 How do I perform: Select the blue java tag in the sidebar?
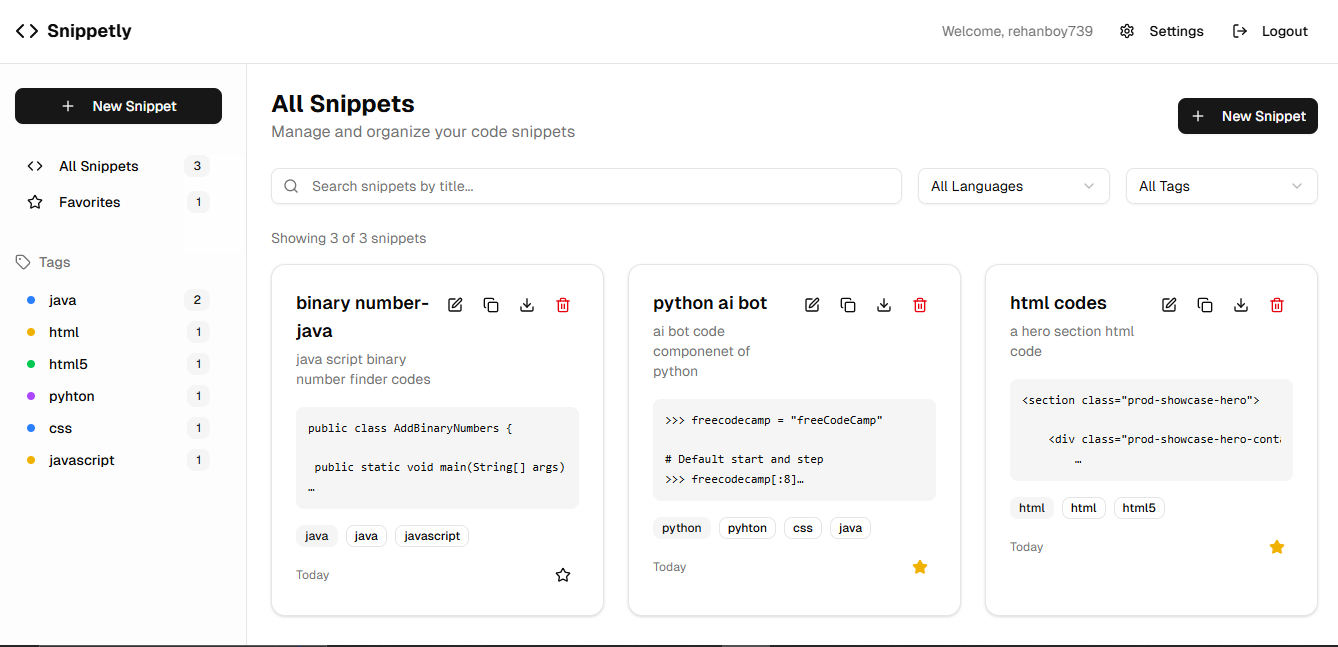pyautogui.click(x=62, y=300)
